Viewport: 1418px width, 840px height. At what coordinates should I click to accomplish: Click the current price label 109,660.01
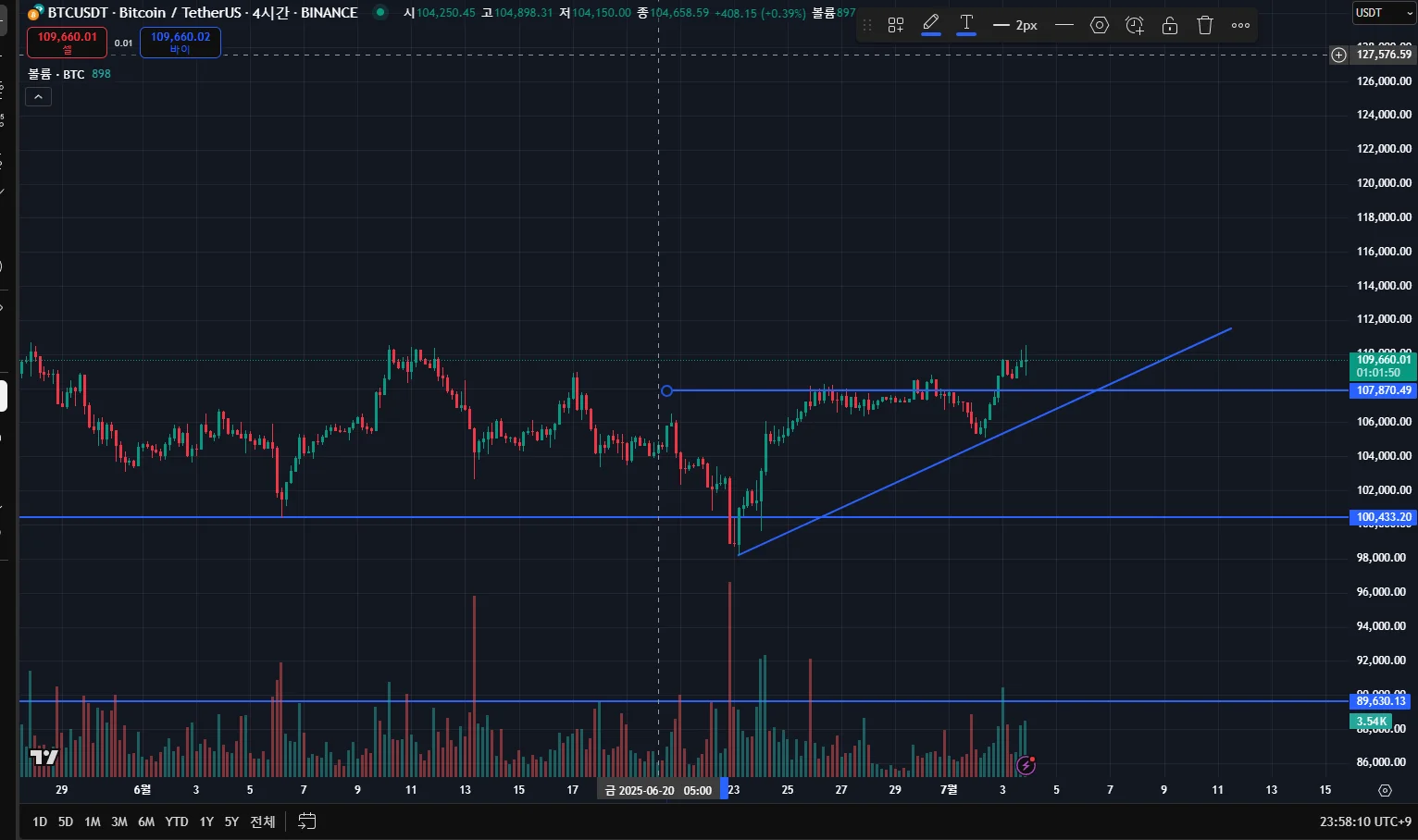[1384, 366]
